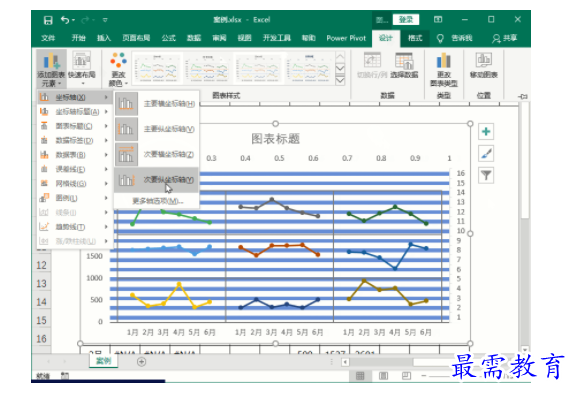Switch to 开始 (Home) ribbon tab

pos(78,38)
